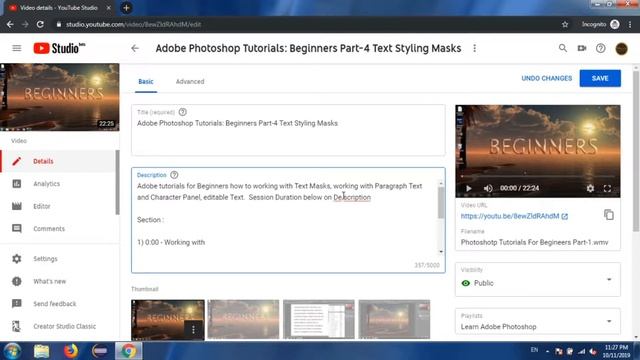Bookmark this page with the star icon

tap(565, 24)
